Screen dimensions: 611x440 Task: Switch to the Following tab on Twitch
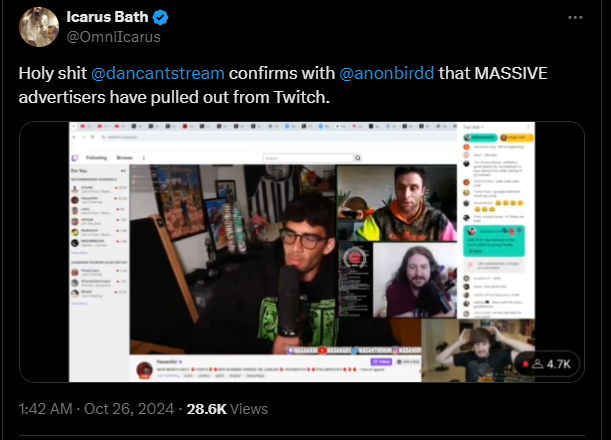pyautogui.click(x=96, y=158)
